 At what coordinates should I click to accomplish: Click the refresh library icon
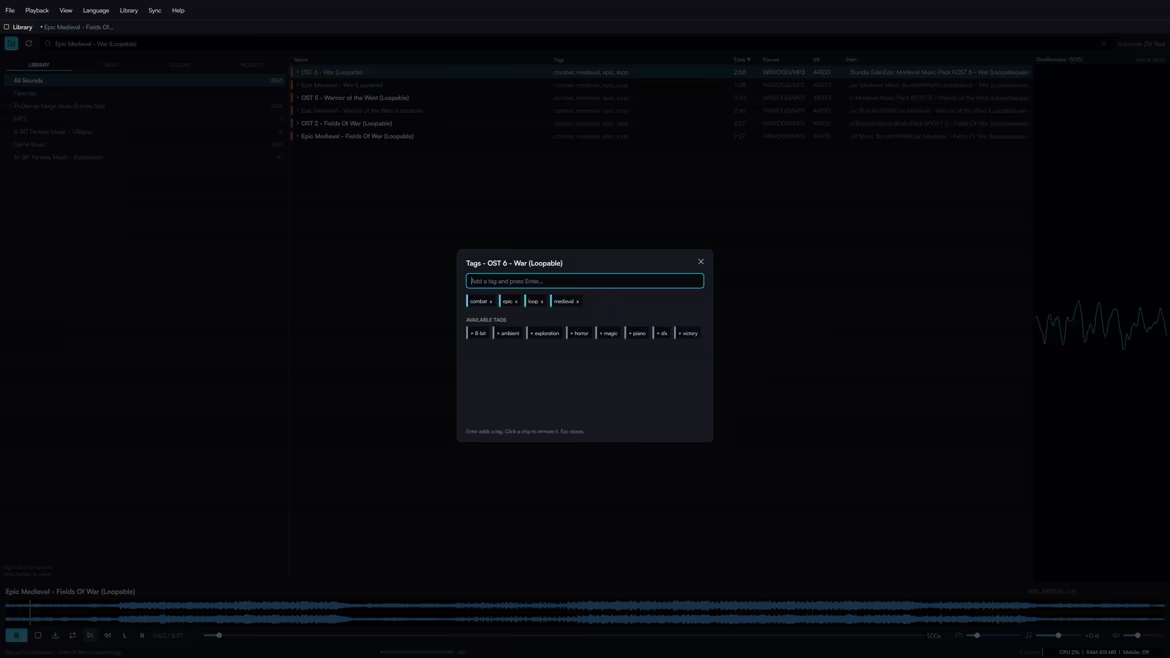click(x=29, y=43)
